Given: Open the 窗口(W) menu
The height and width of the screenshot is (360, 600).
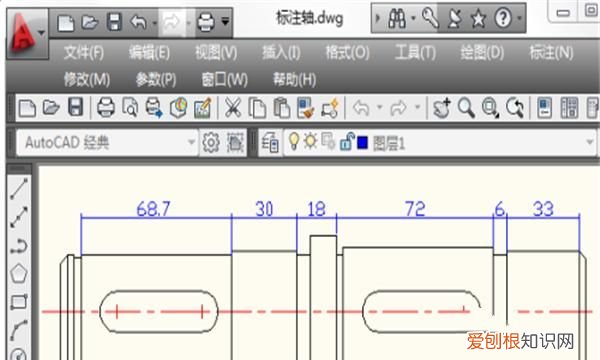Looking at the screenshot, I should click(225, 80).
